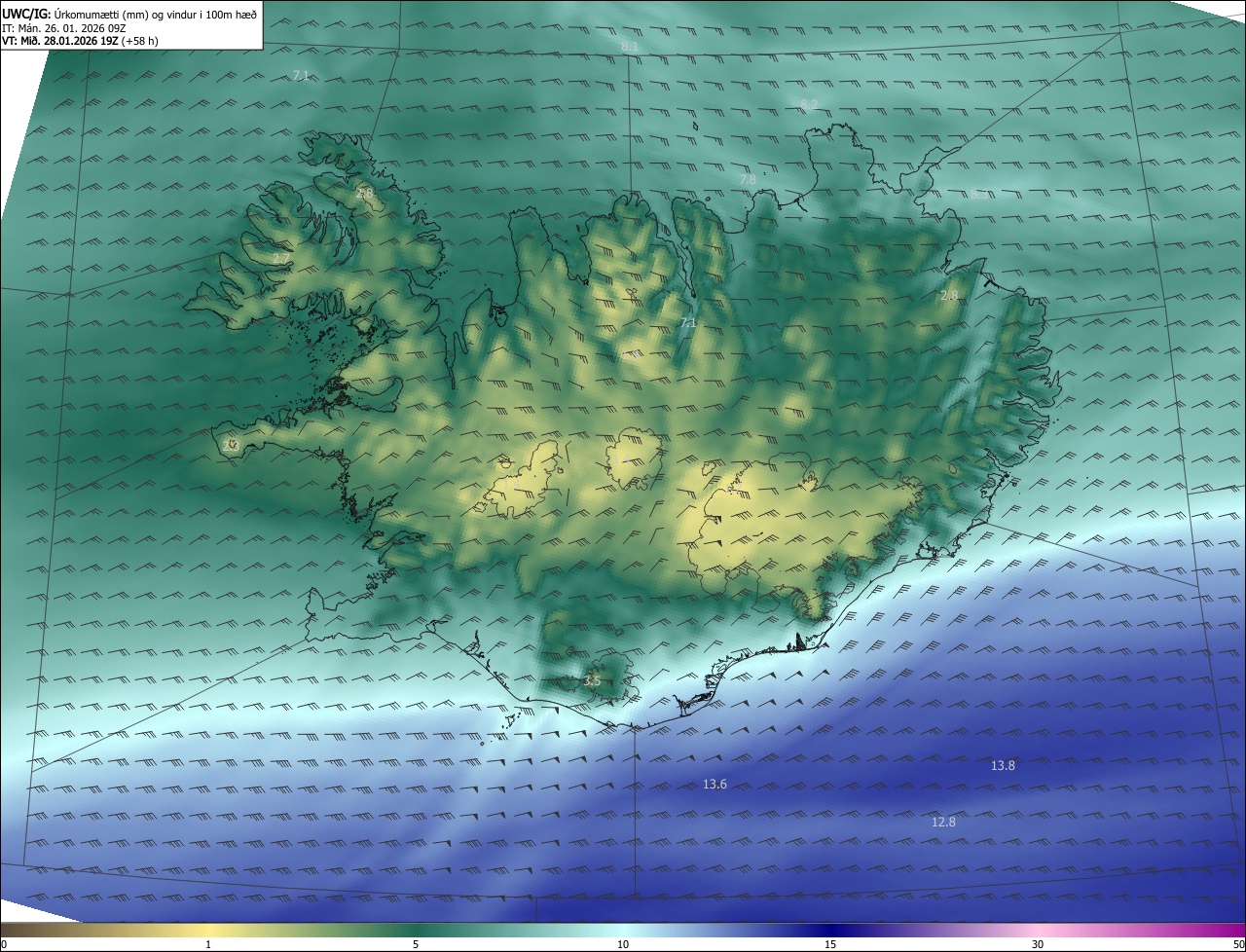Click the title text "Úrkomumætti (mm) og vindur í 100m hæð"
Viewport: 1246px width, 952px height.
click(156, 15)
